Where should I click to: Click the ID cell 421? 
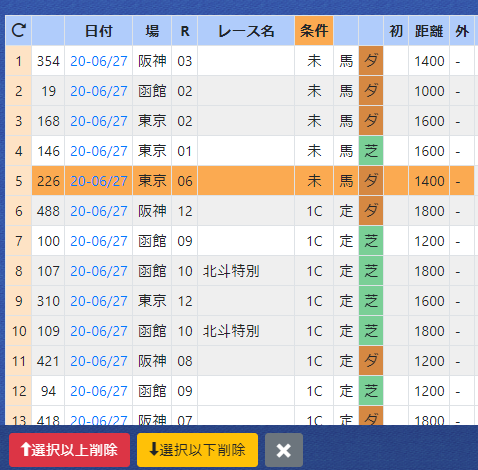[x=48, y=361]
